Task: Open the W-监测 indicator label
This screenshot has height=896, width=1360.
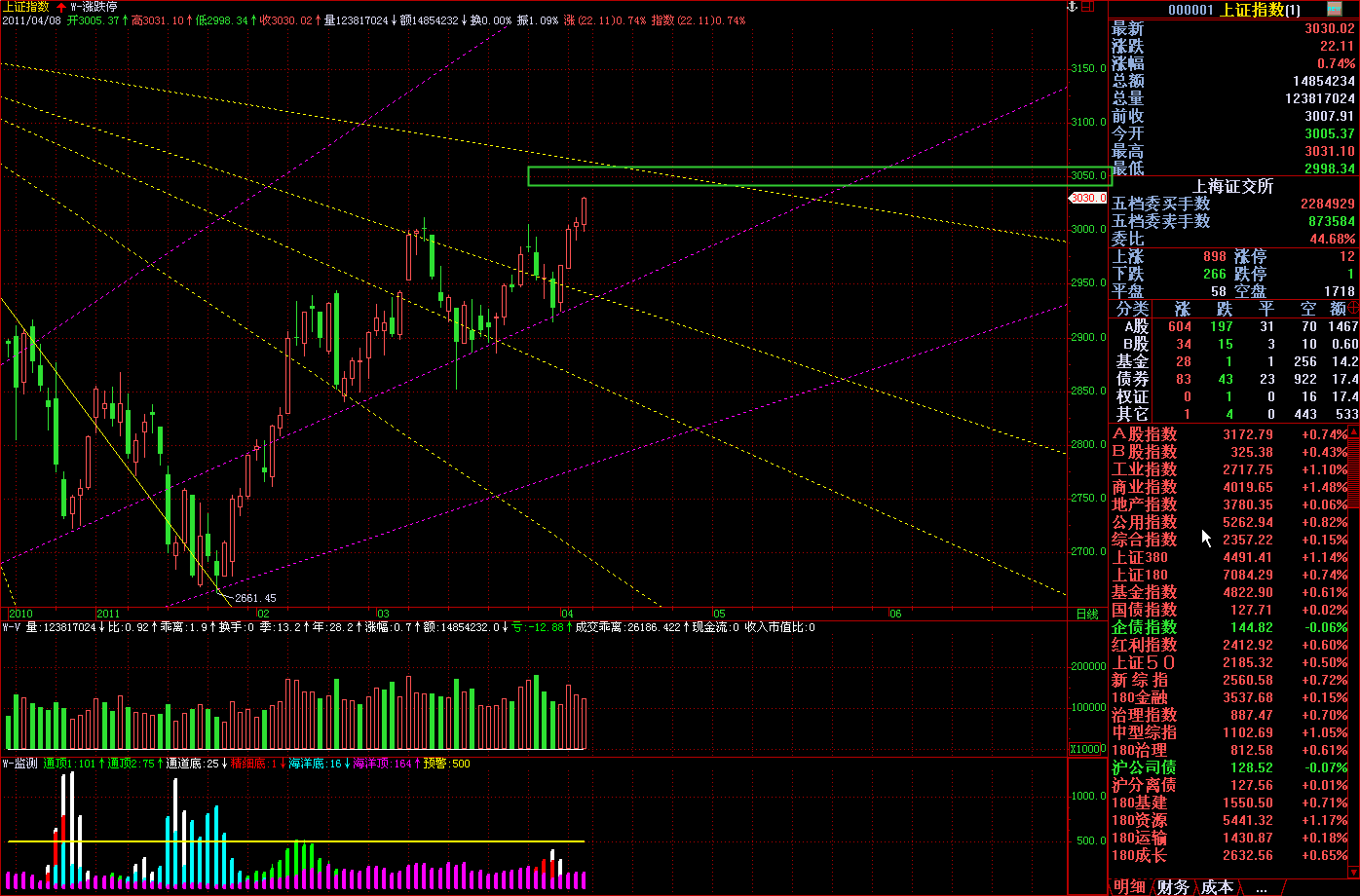Action: pos(19,764)
